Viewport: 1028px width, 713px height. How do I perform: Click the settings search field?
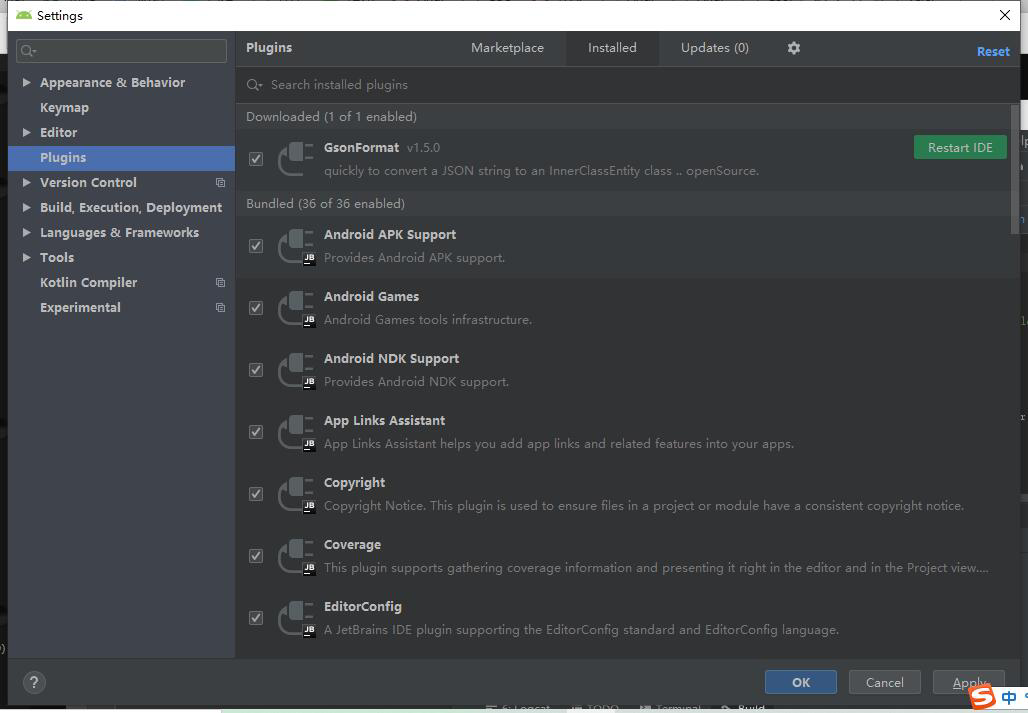(x=121, y=50)
